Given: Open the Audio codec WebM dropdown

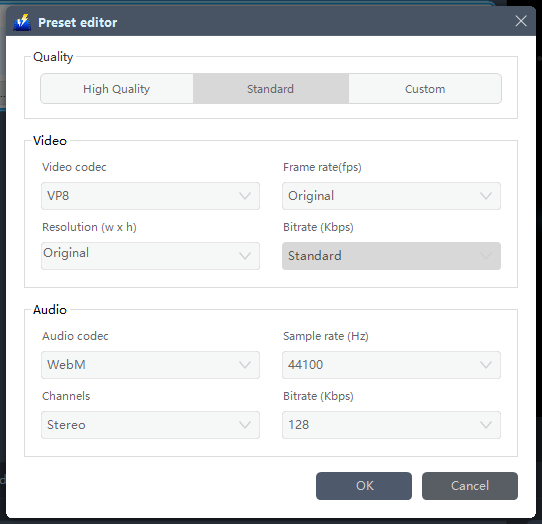Looking at the screenshot, I should click(x=150, y=365).
